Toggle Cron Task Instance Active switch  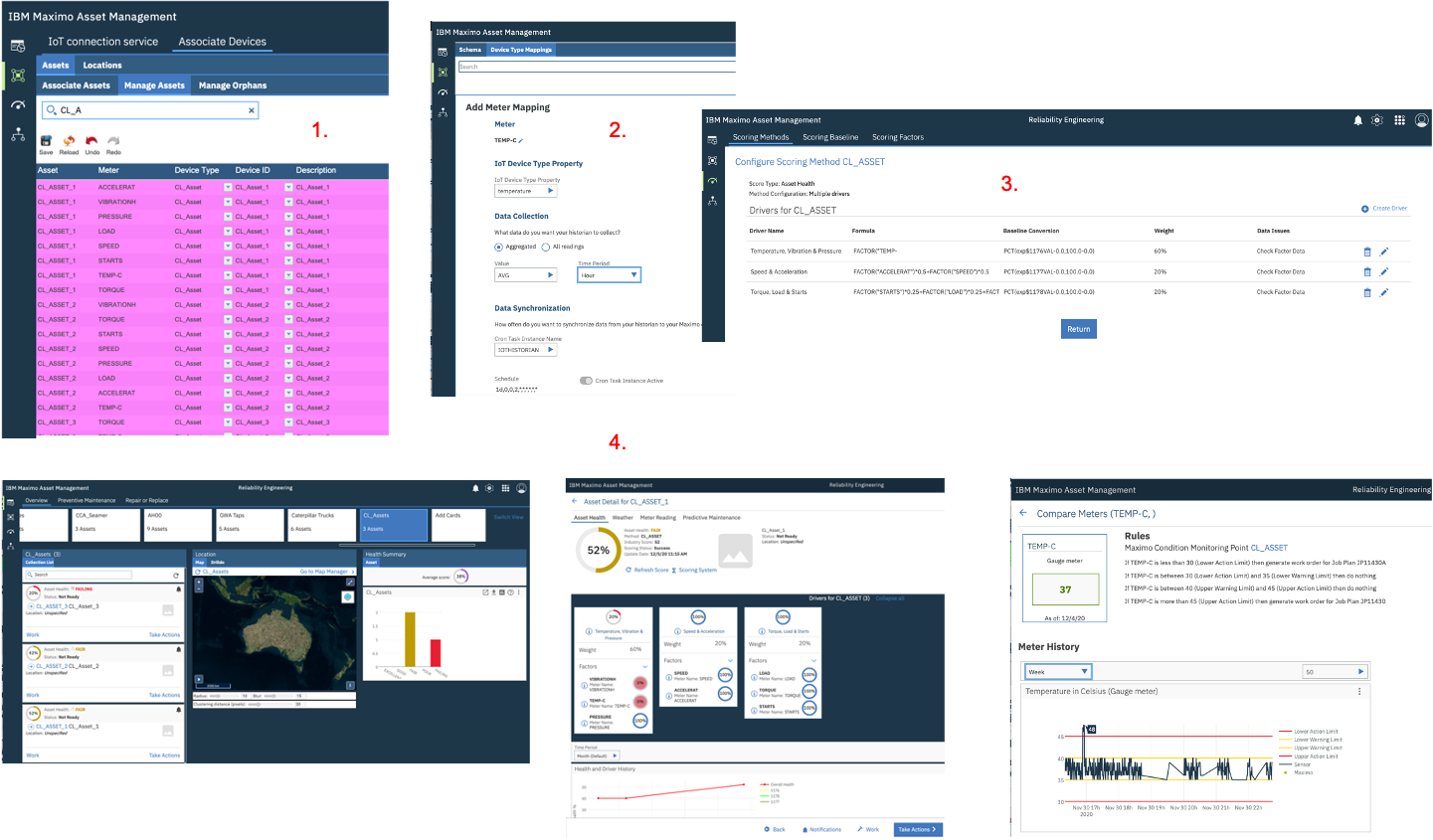(x=586, y=381)
